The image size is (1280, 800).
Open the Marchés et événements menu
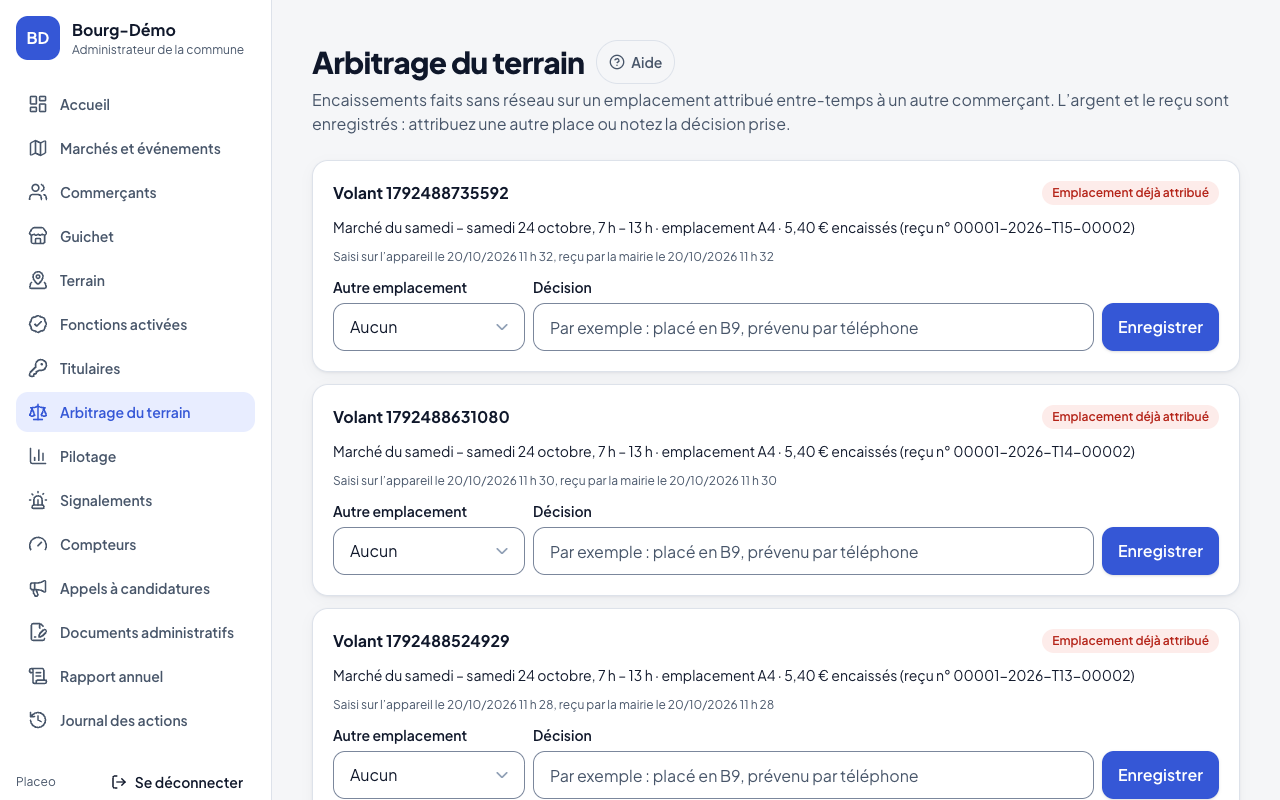coord(135,148)
